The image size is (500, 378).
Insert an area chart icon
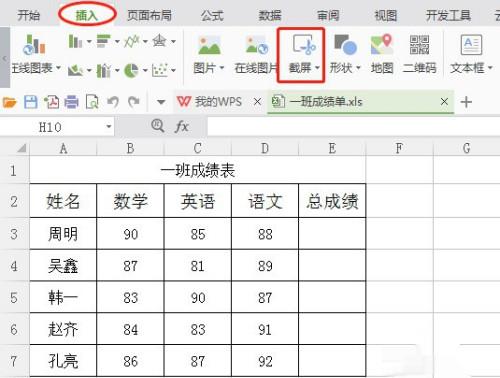pos(75,70)
